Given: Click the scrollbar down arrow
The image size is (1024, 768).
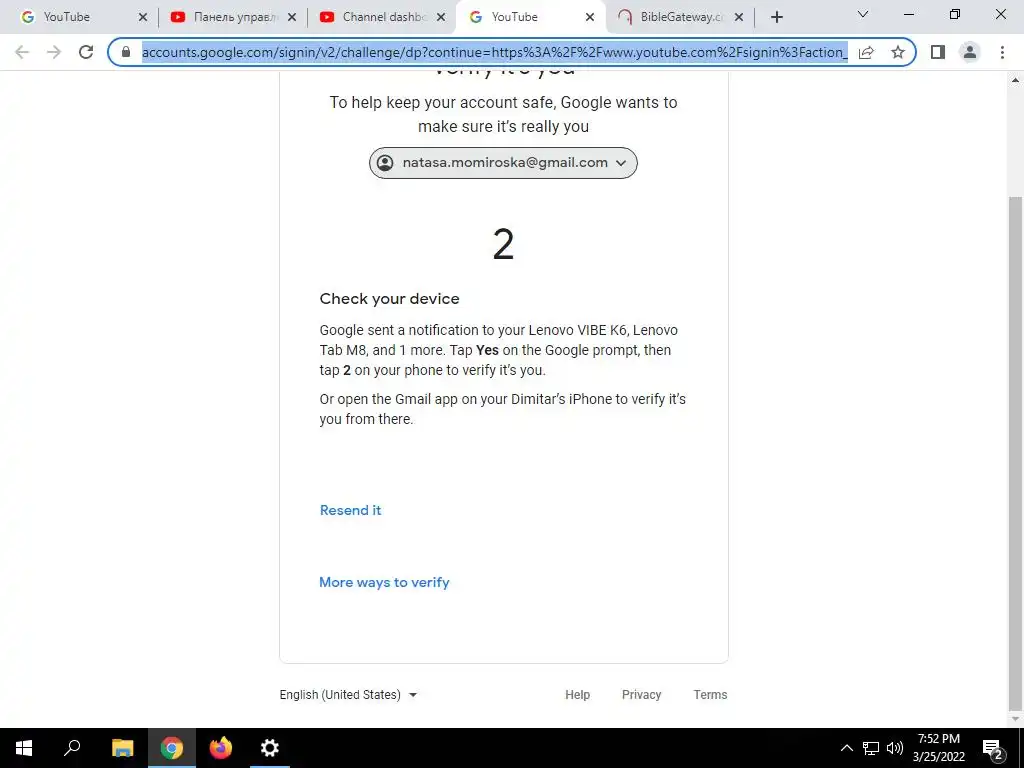Looking at the screenshot, I should (1016, 719).
